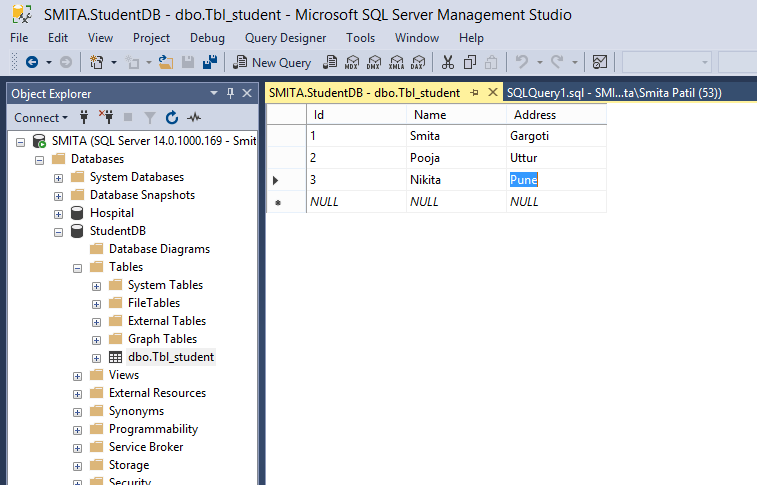Viewport: 757px width, 485px height.
Task: Open the View menu
Action: tap(100, 38)
